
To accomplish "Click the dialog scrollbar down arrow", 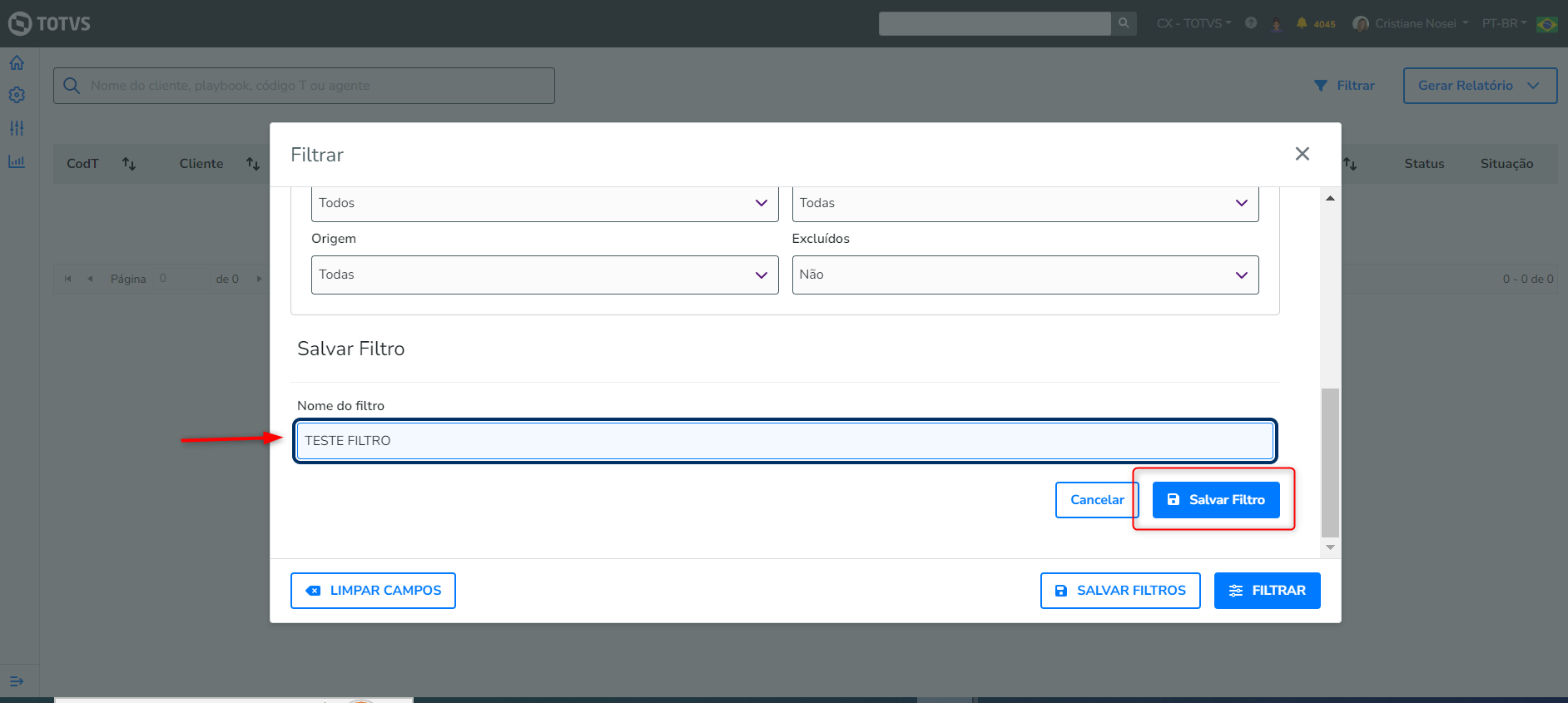I will pos(1330,547).
